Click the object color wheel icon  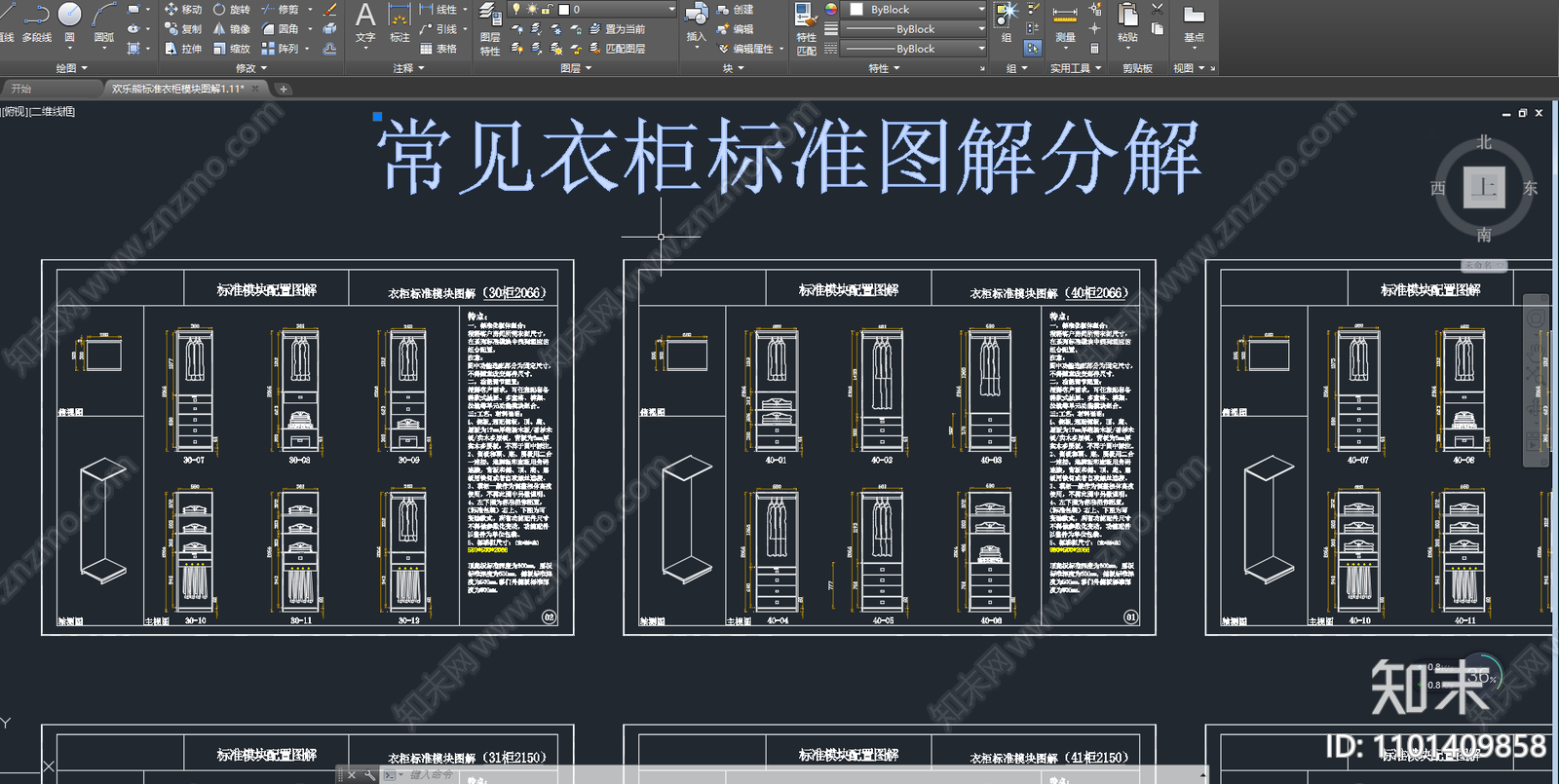click(831, 9)
